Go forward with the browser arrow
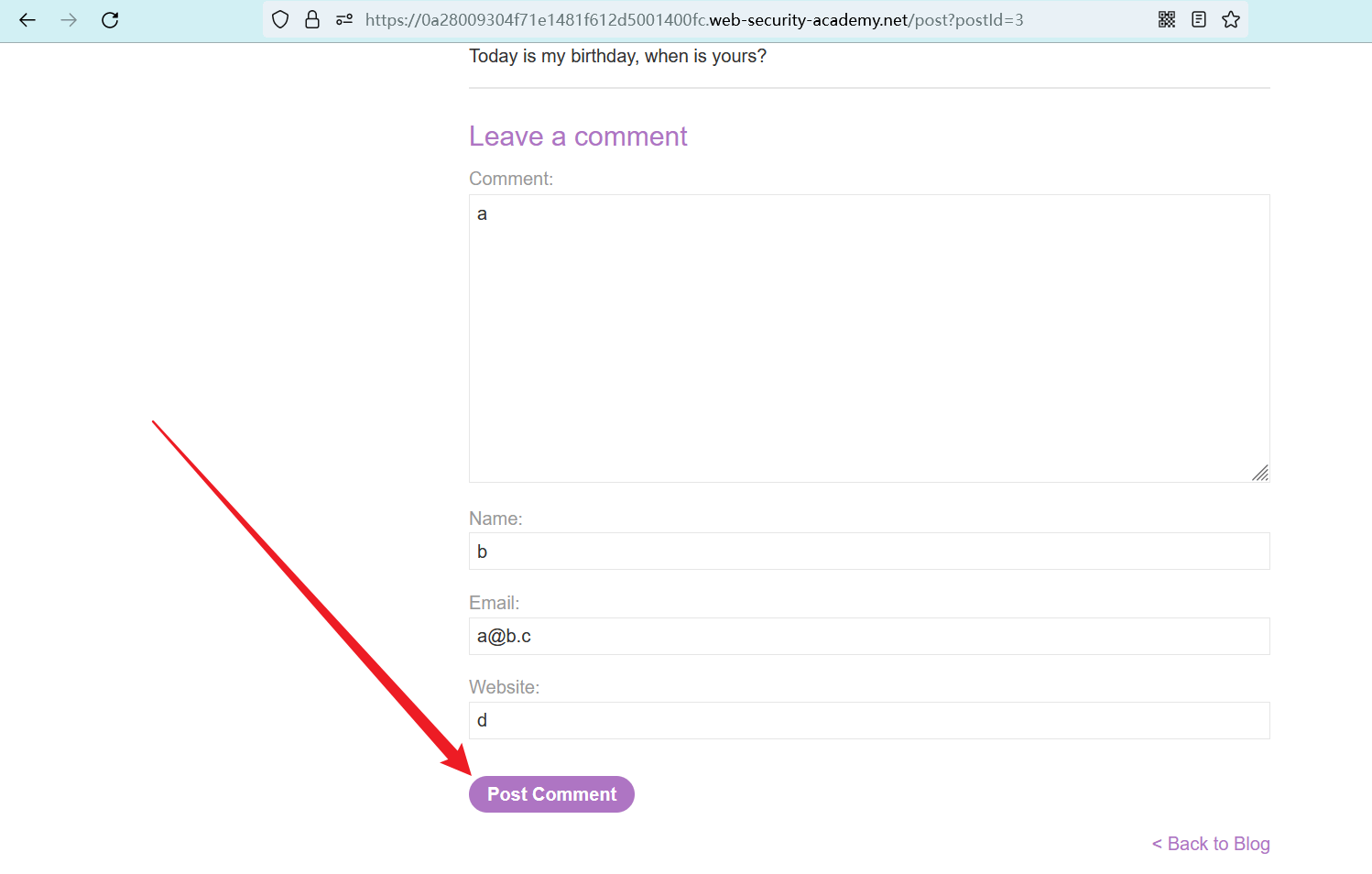The image size is (1372, 874). [69, 20]
